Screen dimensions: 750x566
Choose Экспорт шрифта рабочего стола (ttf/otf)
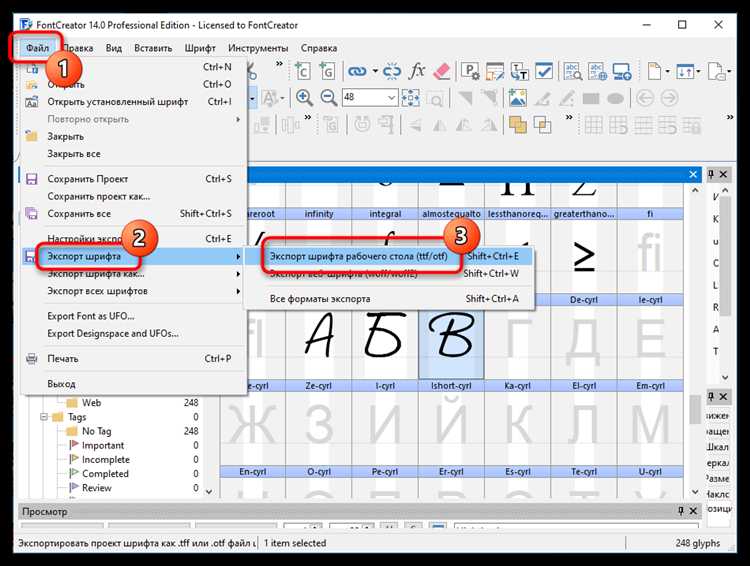(389, 256)
